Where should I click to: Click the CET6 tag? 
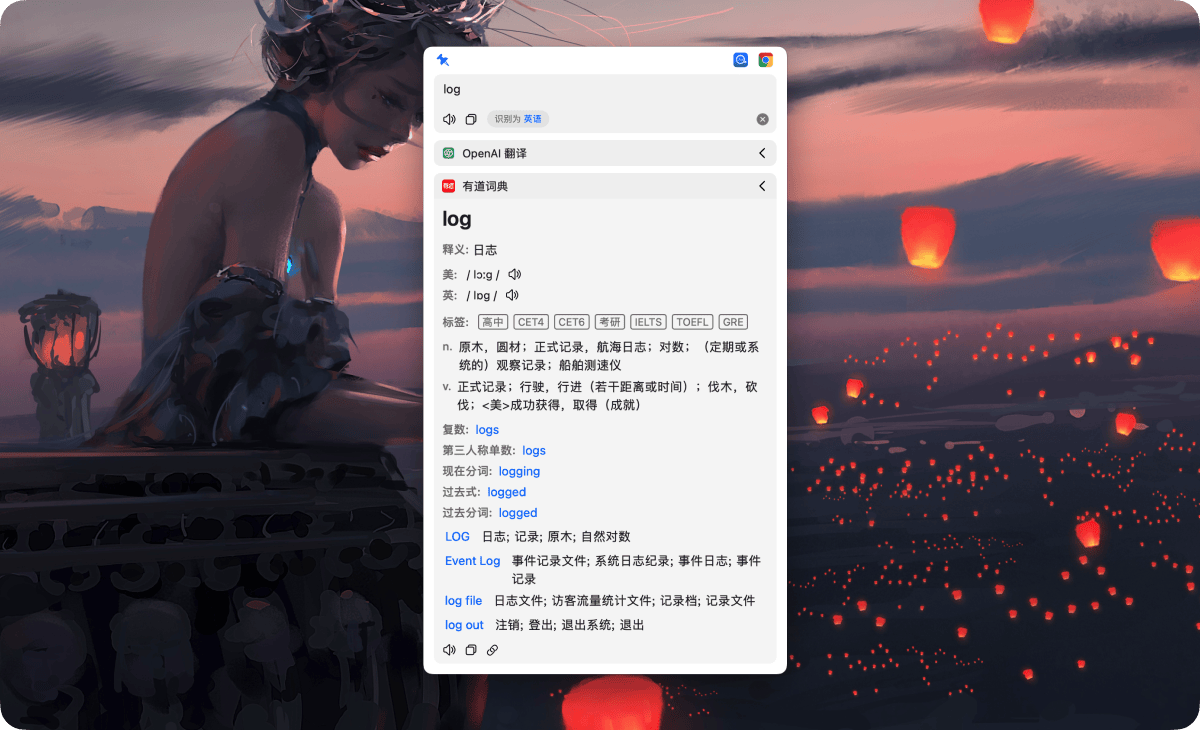571,322
